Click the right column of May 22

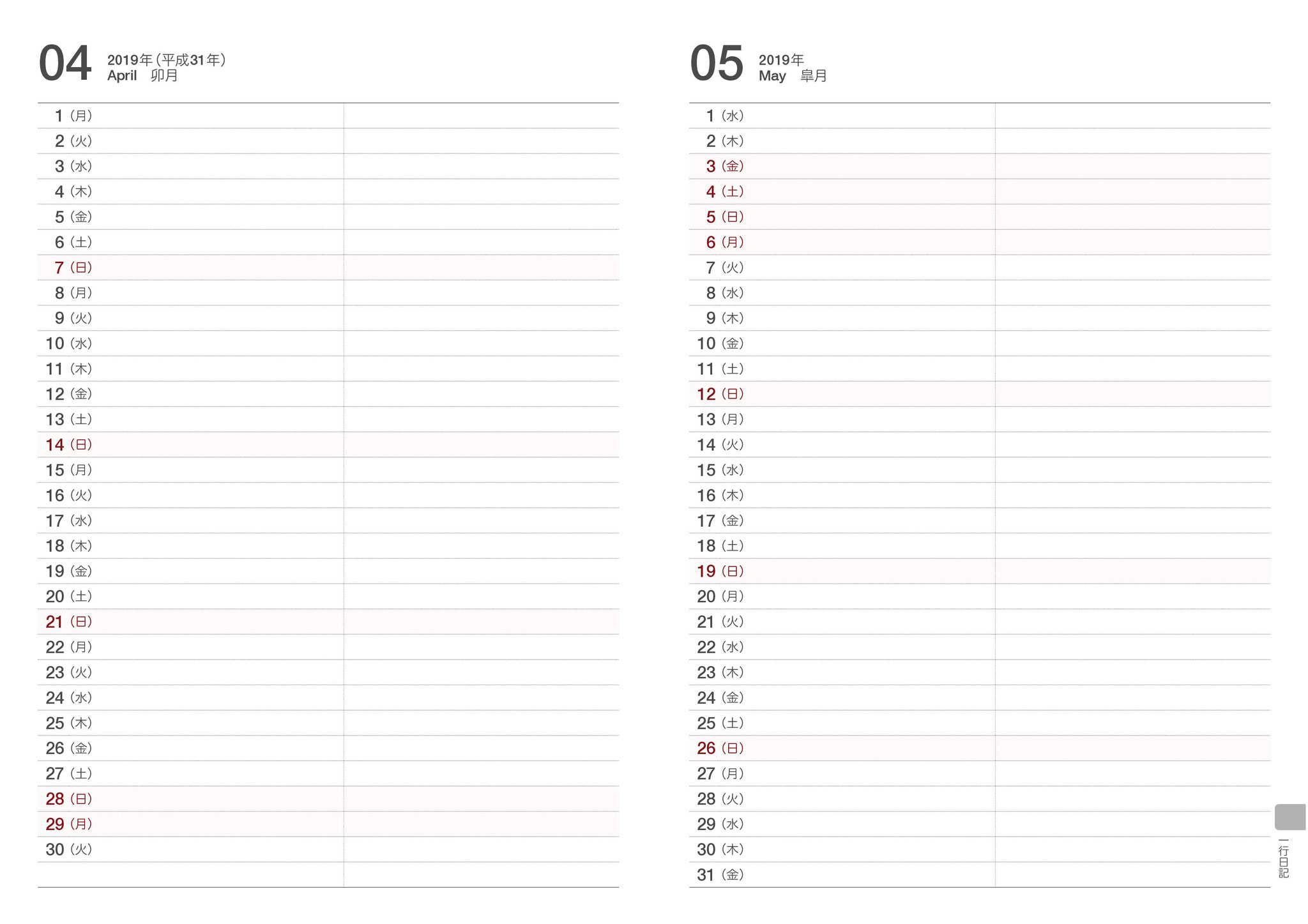[x=1132, y=648]
